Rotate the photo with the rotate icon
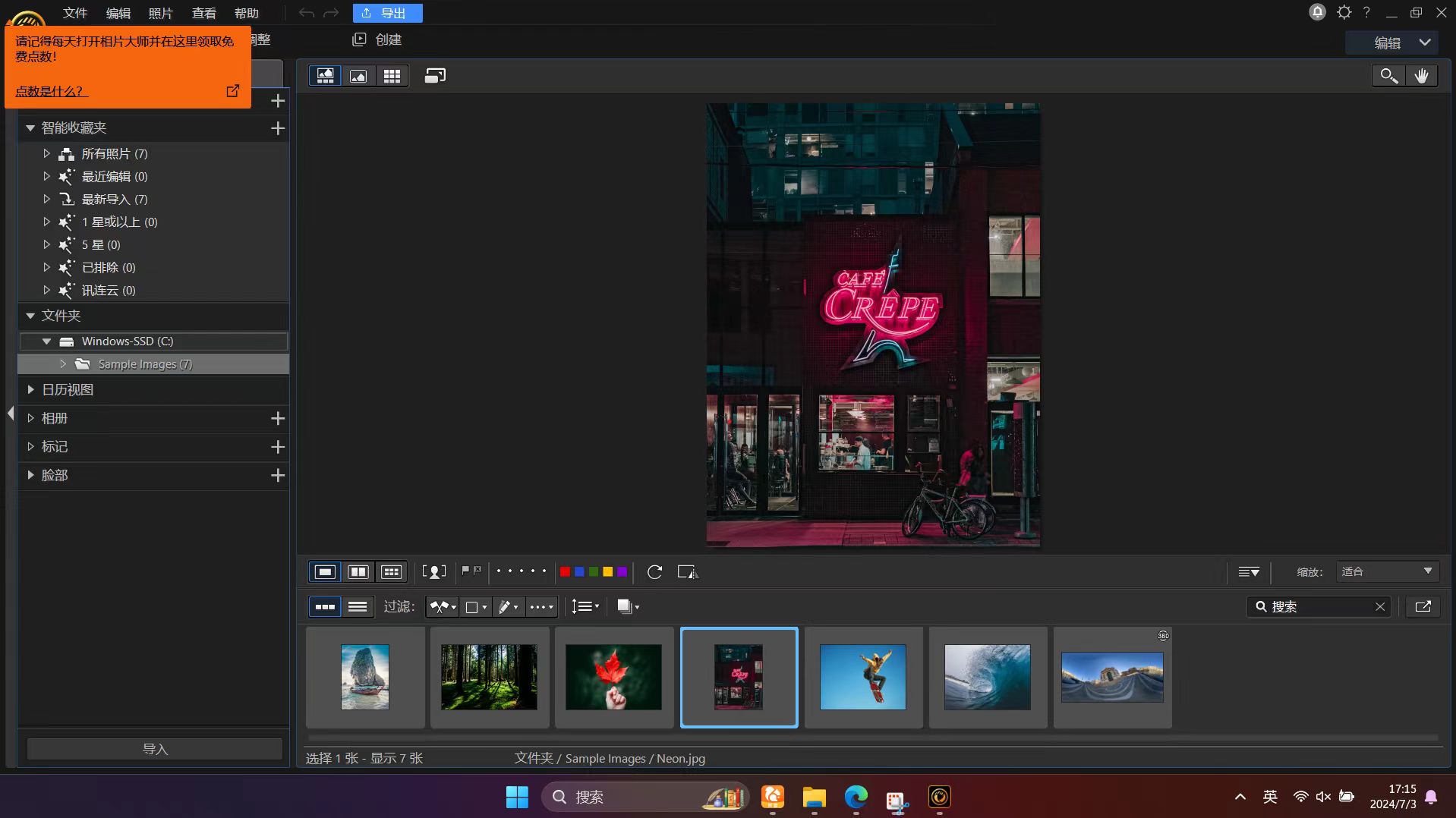The height and width of the screenshot is (818, 1456). coord(654,572)
